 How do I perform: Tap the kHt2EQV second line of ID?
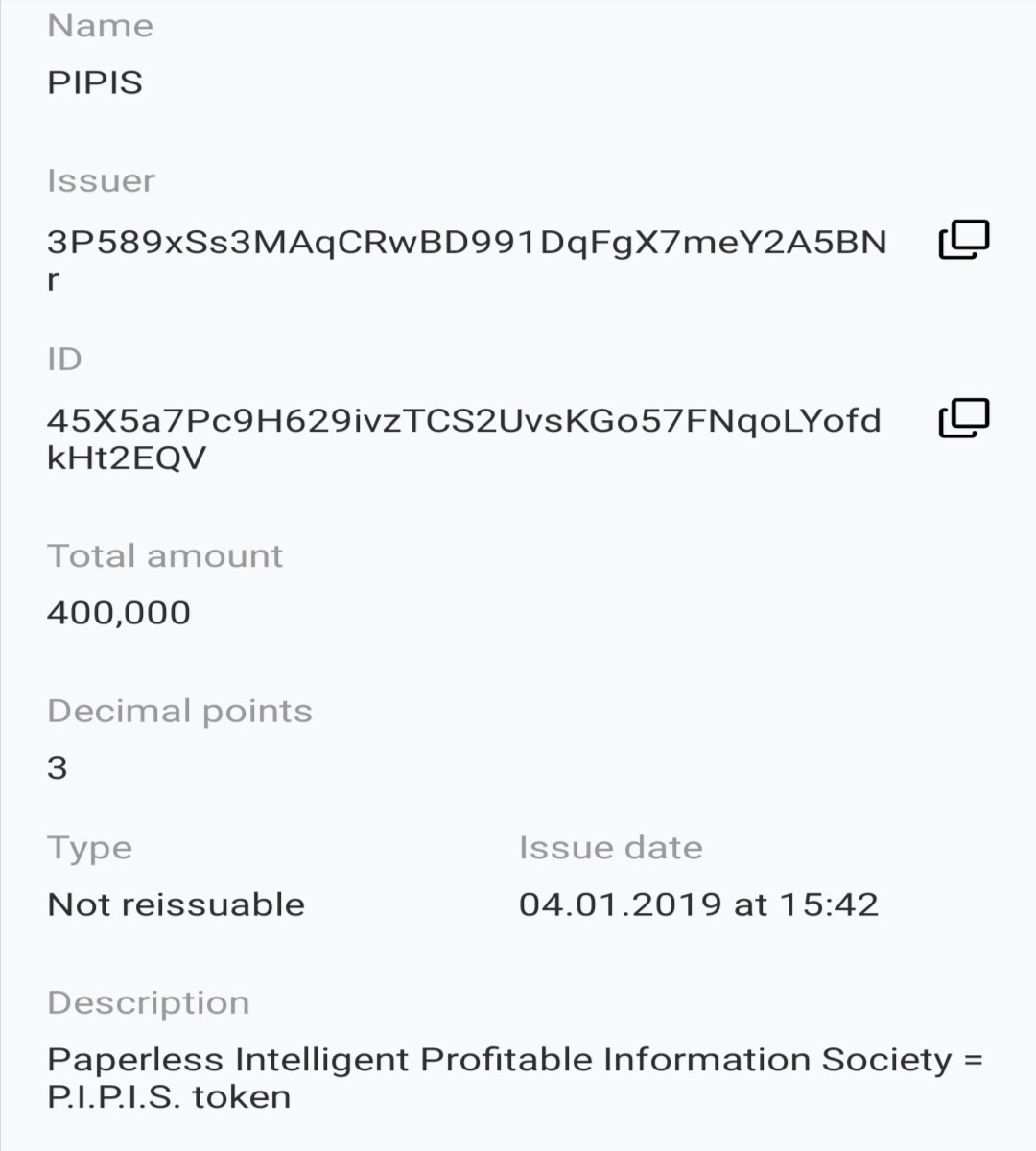tap(127, 458)
